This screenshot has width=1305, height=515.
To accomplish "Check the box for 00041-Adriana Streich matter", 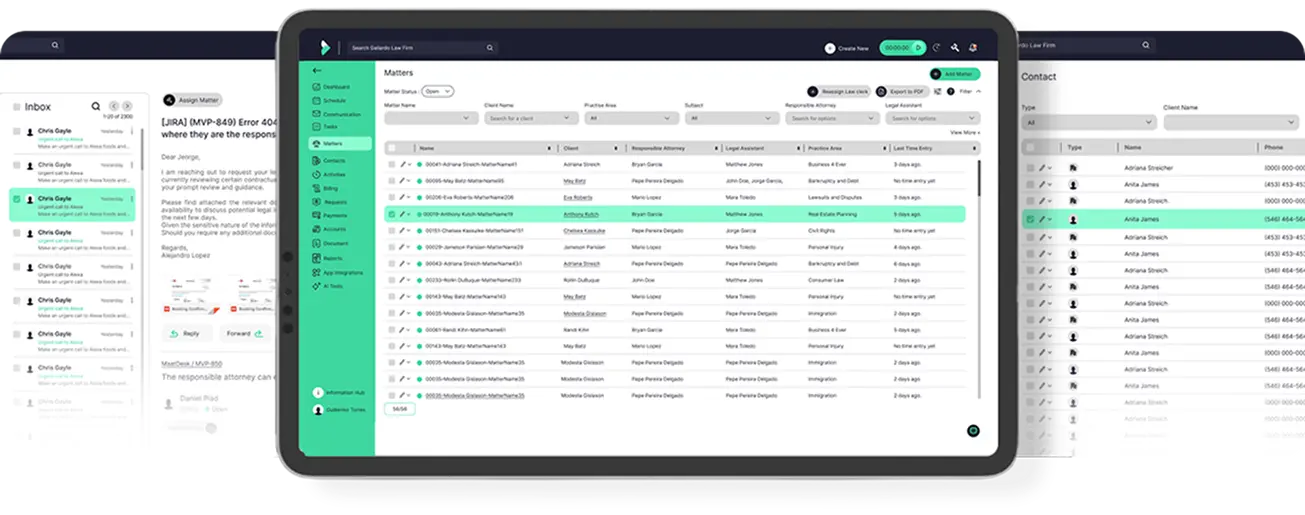I will (x=392, y=163).
